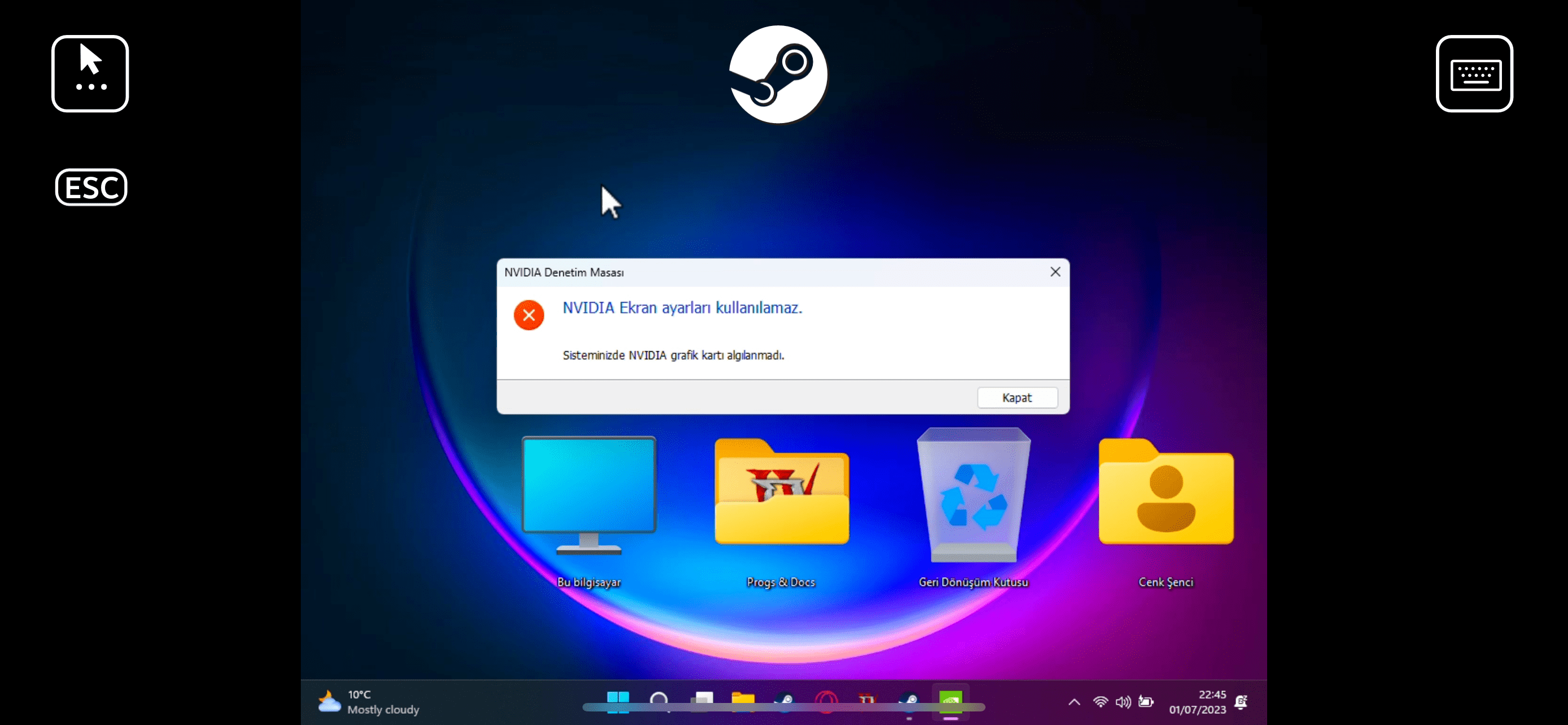Screen dimensions: 1568x725
Task: Tap the Steam logo overlay button
Action: tap(778, 75)
